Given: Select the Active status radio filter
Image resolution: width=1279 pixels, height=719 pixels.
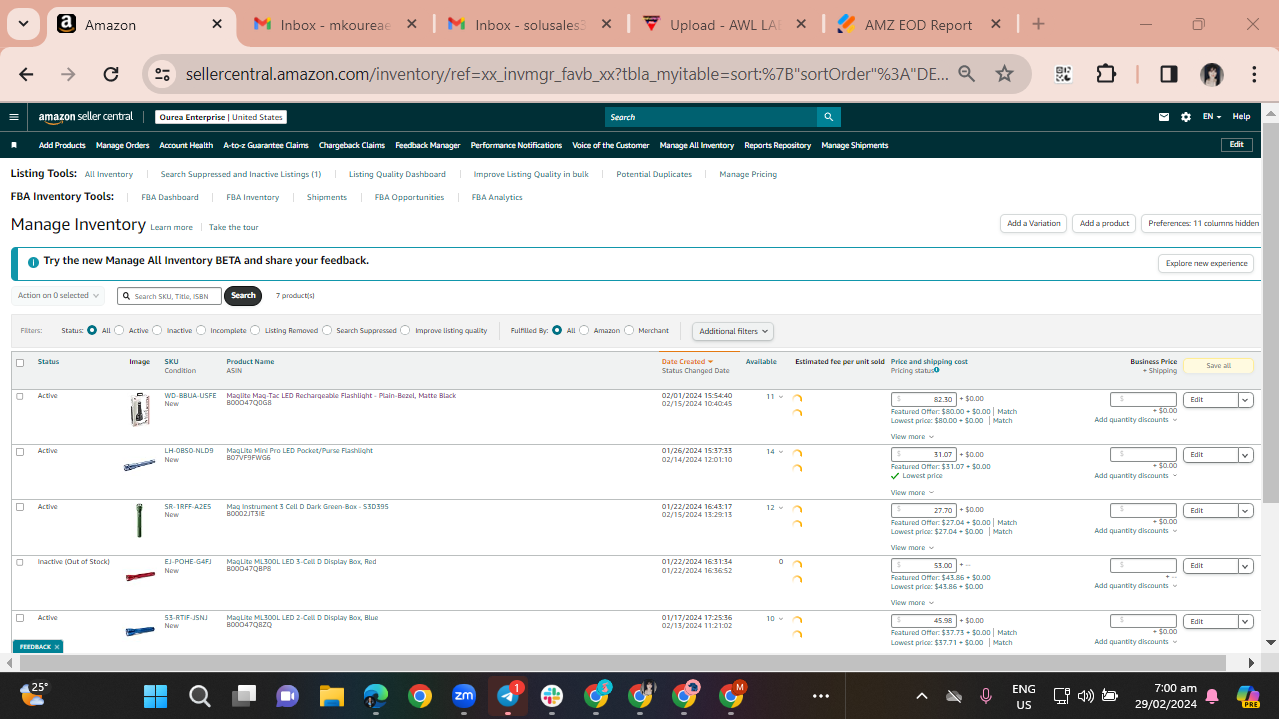Looking at the screenshot, I should tap(119, 330).
